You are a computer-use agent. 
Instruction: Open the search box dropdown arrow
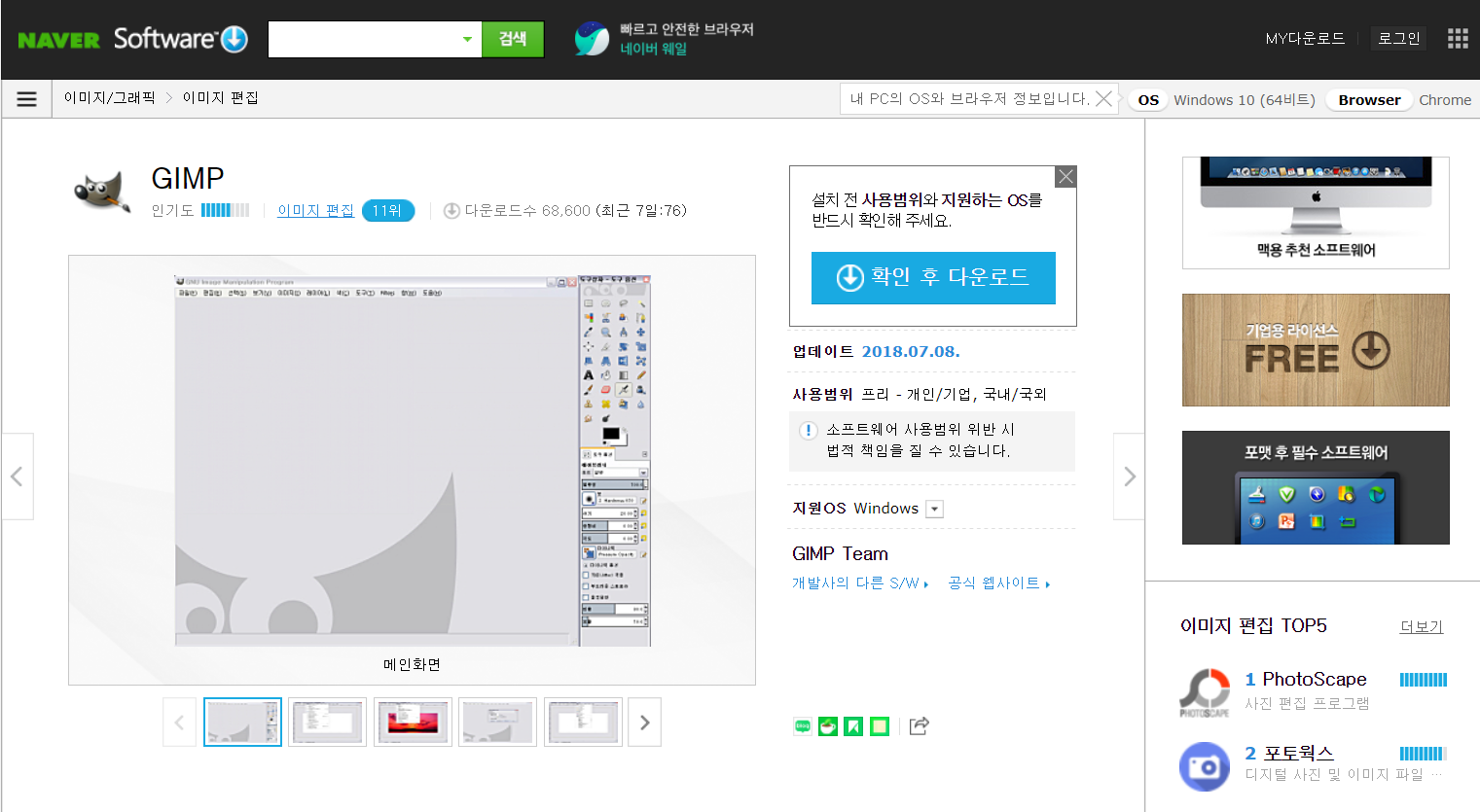[467, 39]
